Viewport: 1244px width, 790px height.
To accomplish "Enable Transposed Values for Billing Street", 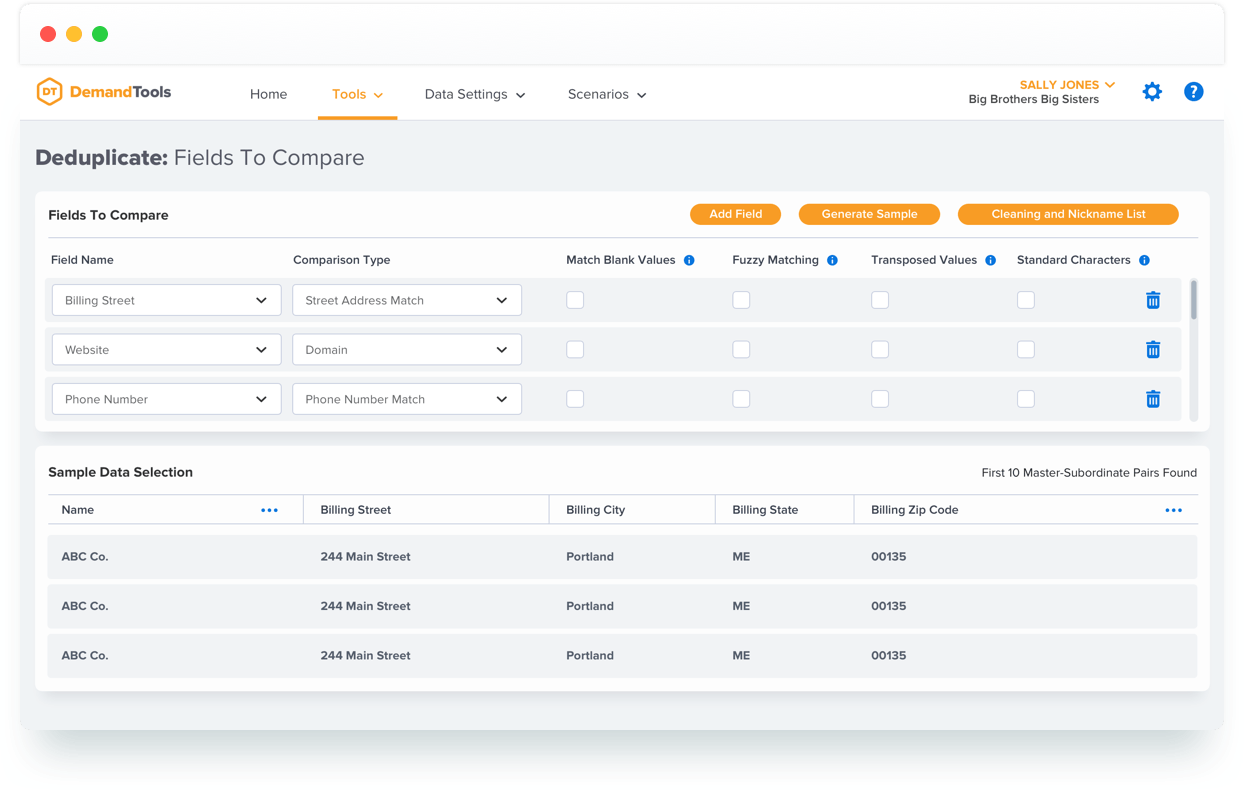I will 880,300.
